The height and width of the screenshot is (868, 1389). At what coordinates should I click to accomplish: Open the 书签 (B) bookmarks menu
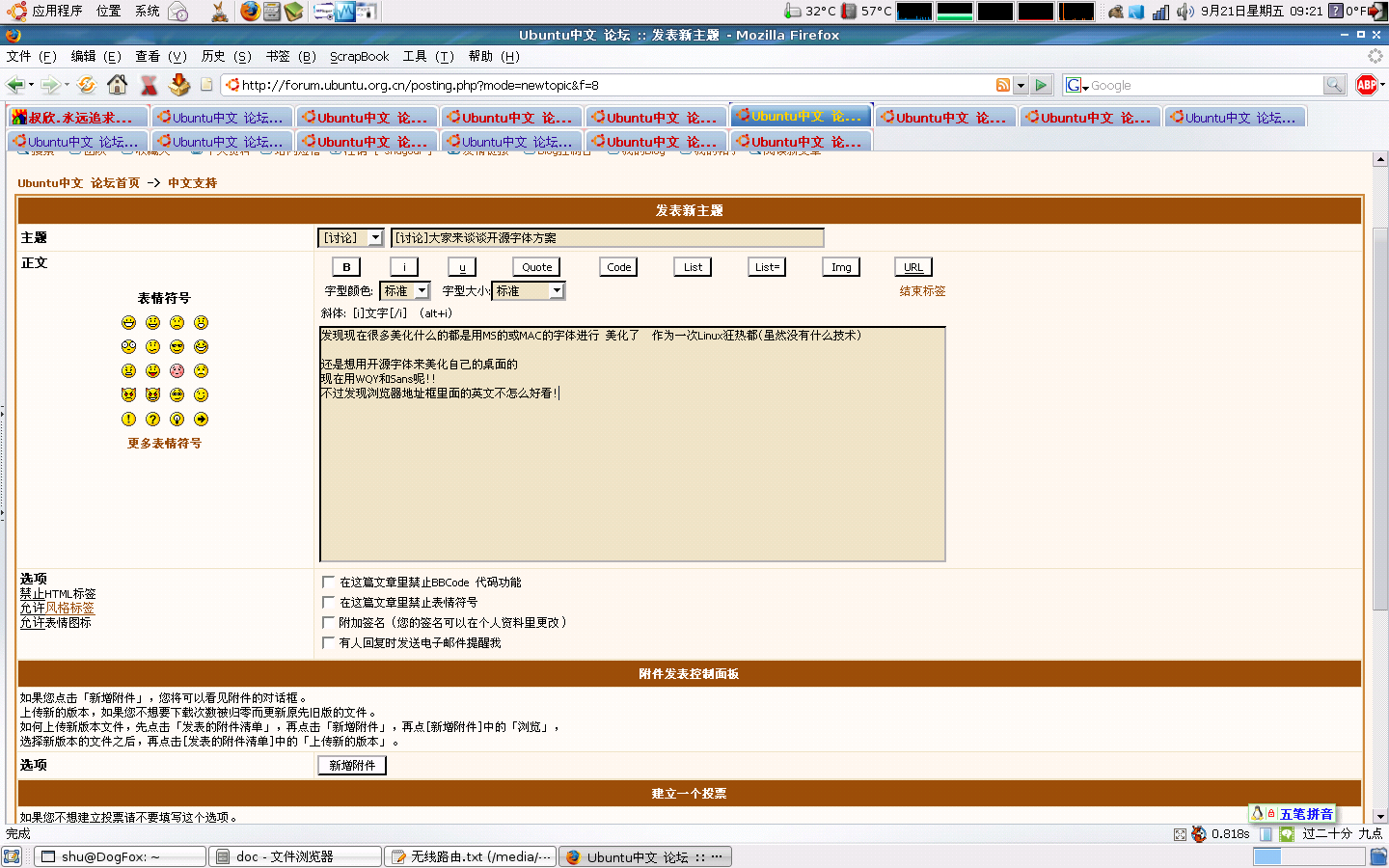click(290, 57)
